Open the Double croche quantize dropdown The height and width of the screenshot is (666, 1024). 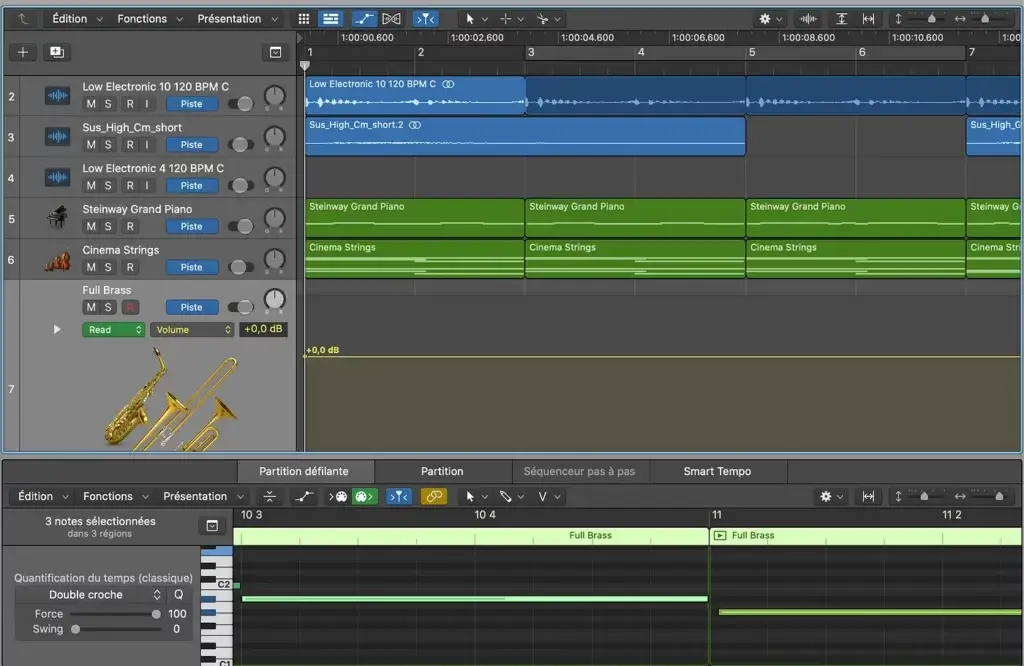pyautogui.click(x=89, y=595)
